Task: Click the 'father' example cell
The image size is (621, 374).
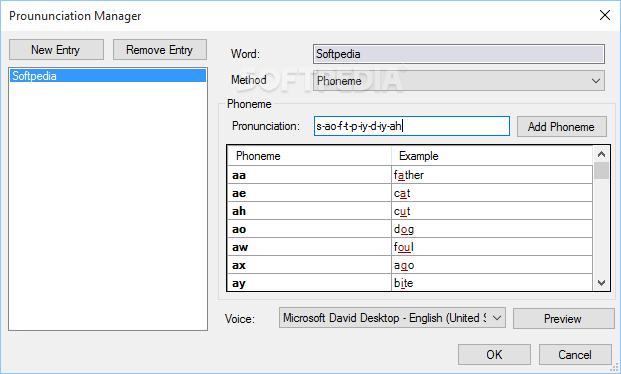Action: (492, 175)
